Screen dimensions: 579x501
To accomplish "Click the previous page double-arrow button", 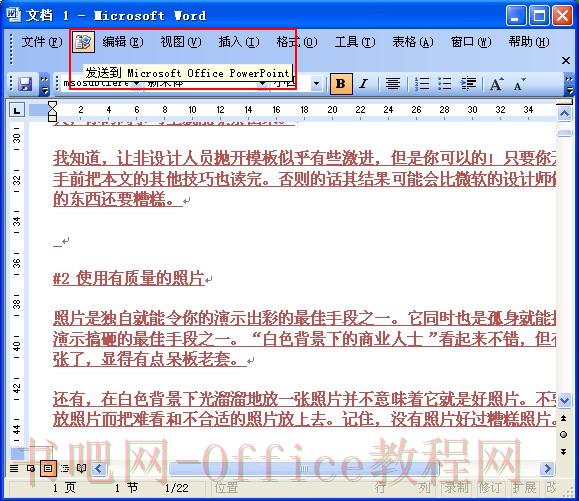I will pyautogui.click(x=563, y=419).
